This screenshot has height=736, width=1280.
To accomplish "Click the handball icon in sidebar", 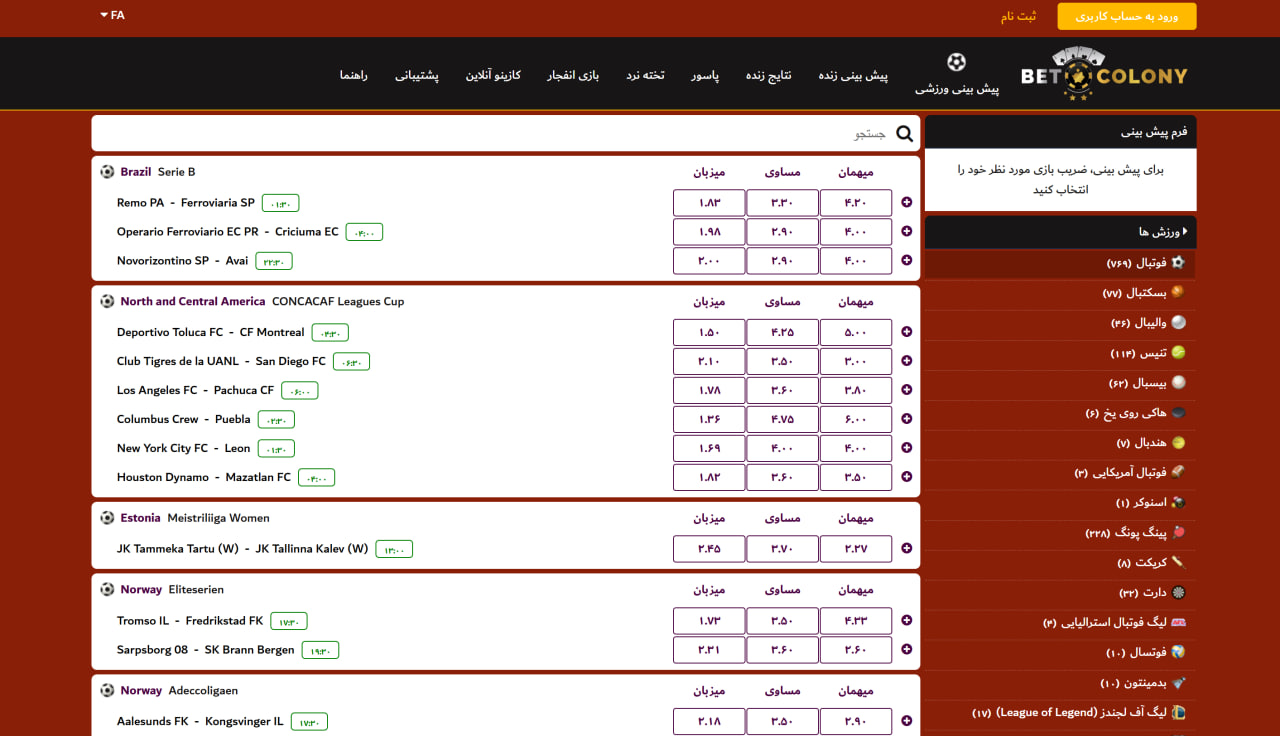I will [x=1178, y=442].
